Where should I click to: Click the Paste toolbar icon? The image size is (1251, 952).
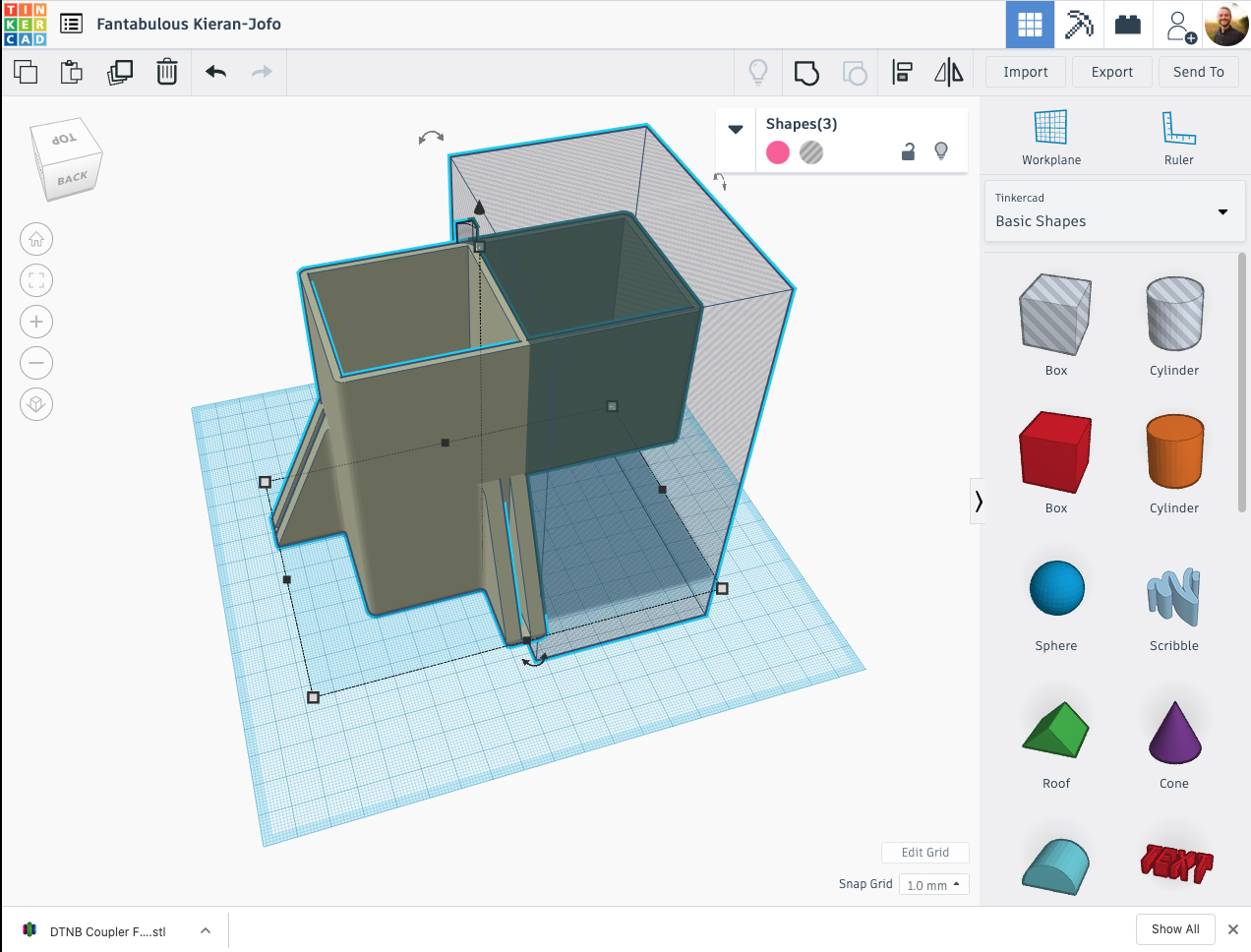pyautogui.click(x=72, y=72)
